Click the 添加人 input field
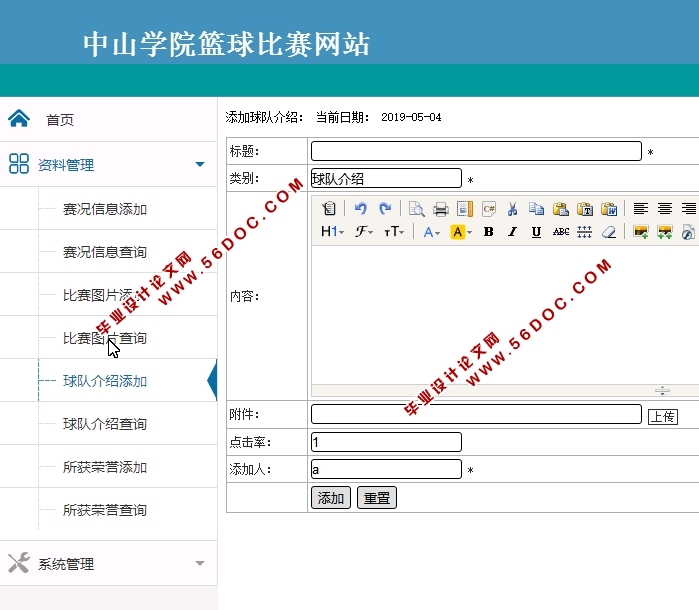Screen dimensions: 699x610 (386, 469)
